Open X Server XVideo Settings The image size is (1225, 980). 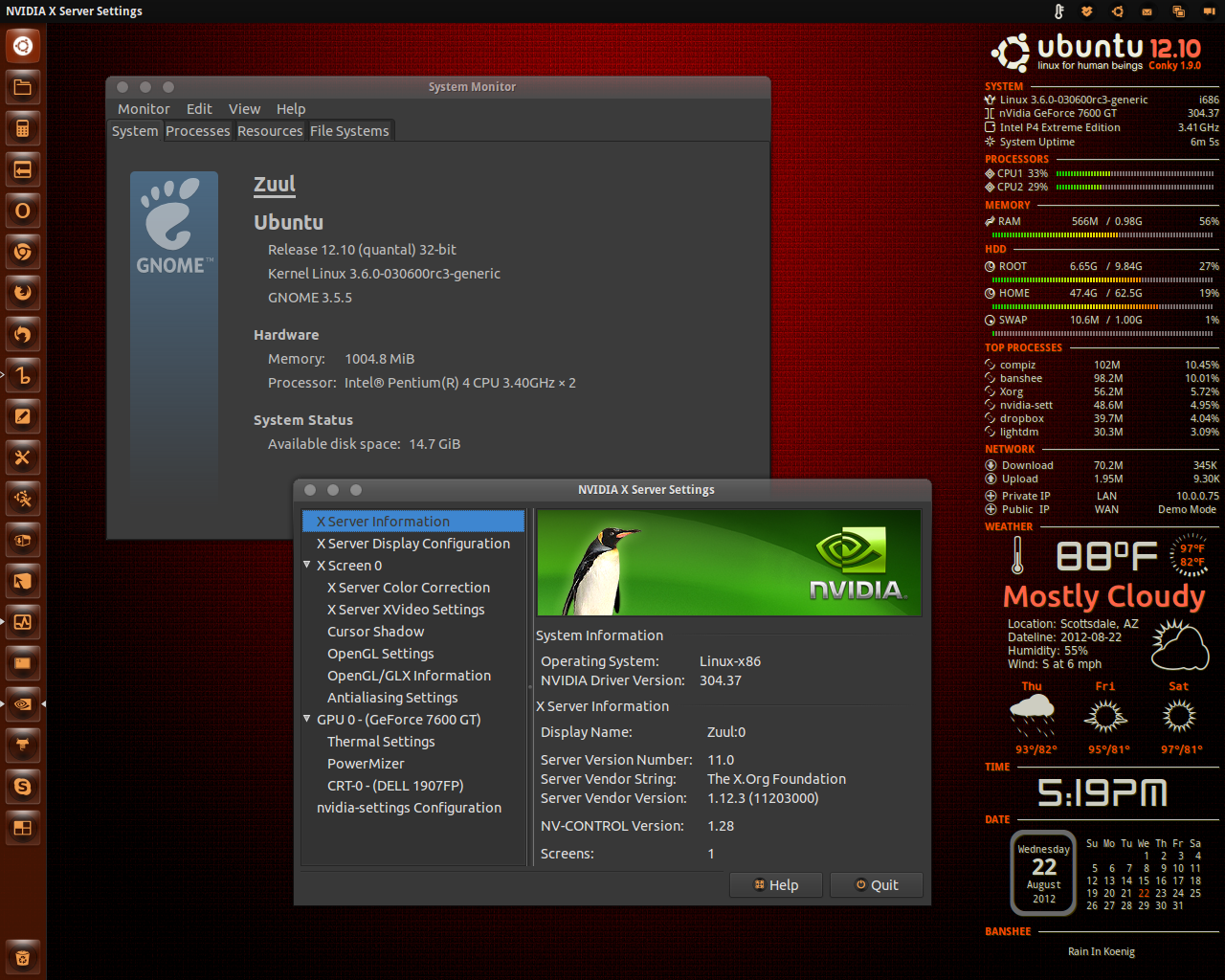click(406, 610)
